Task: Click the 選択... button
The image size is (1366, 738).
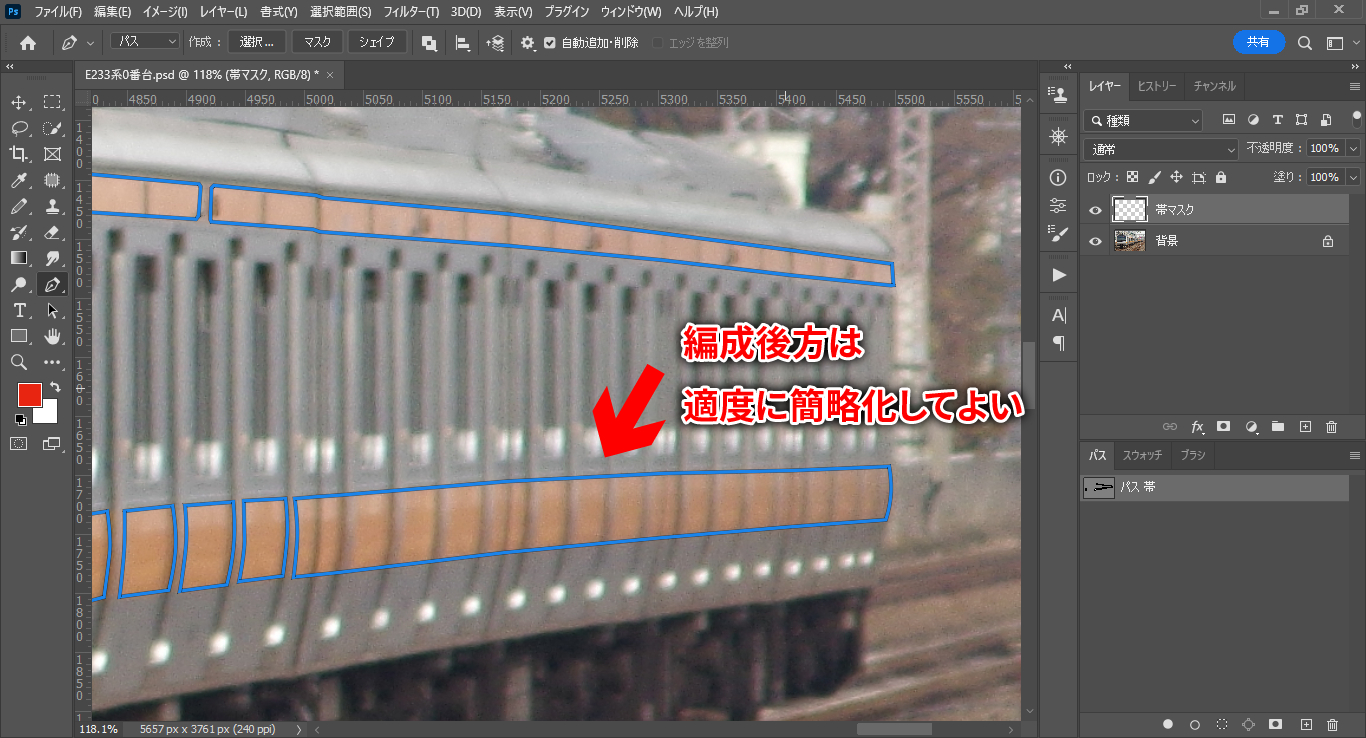Action: click(257, 43)
